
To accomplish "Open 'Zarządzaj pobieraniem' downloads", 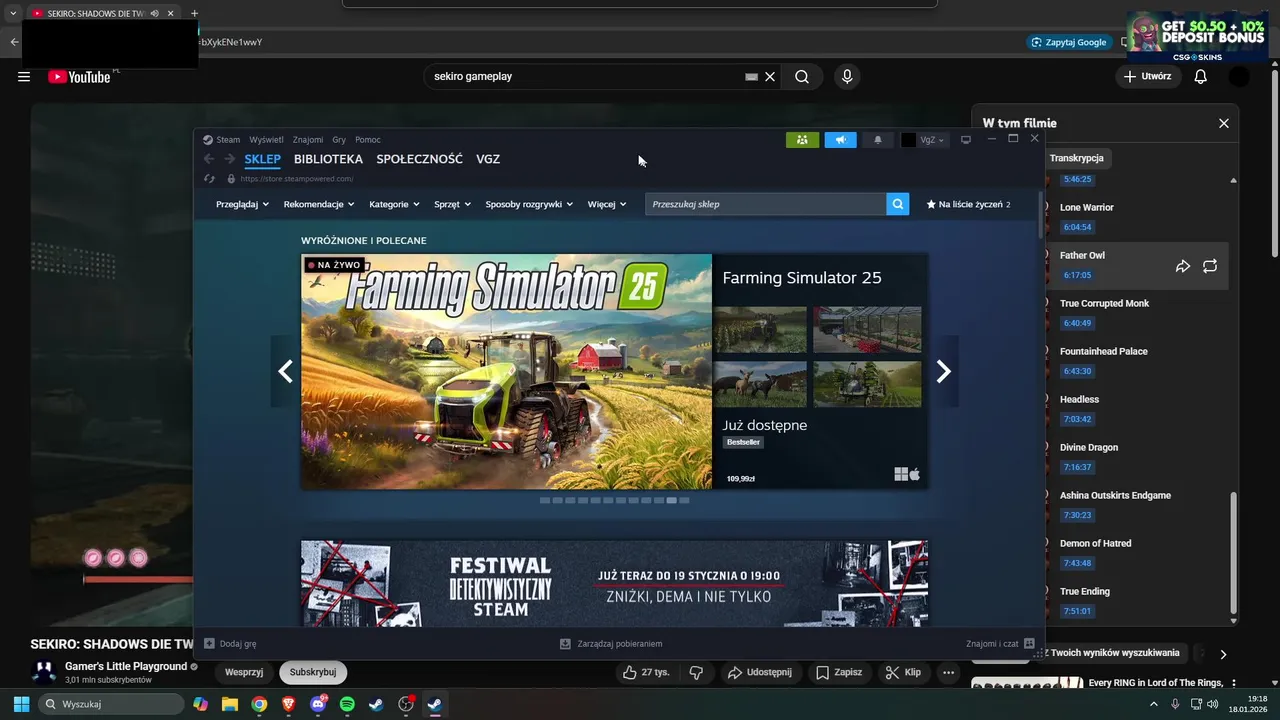I will (611, 644).
